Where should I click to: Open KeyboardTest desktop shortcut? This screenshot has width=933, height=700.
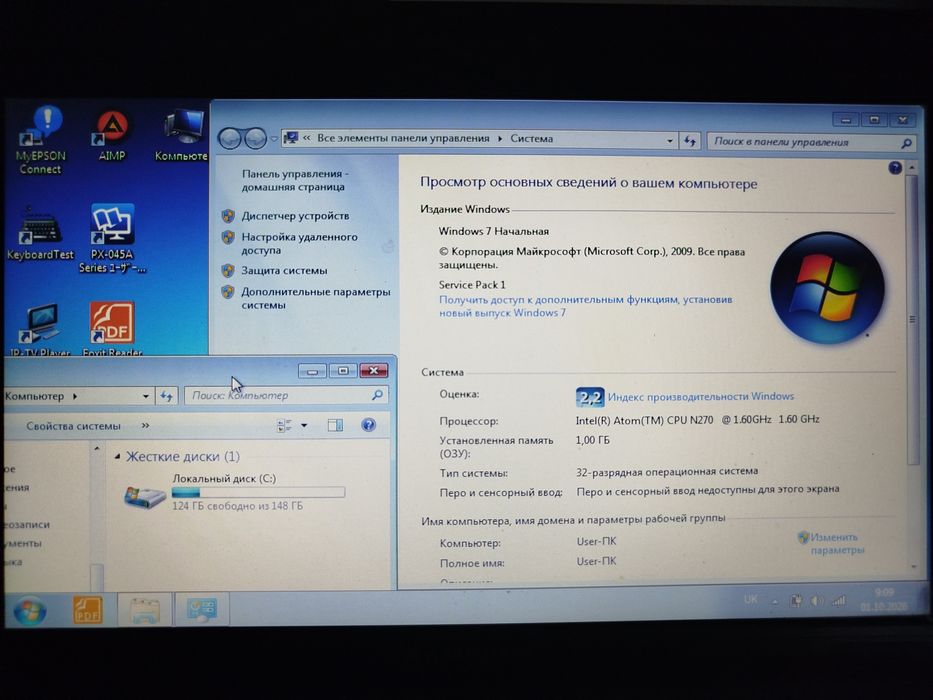click(x=40, y=234)
